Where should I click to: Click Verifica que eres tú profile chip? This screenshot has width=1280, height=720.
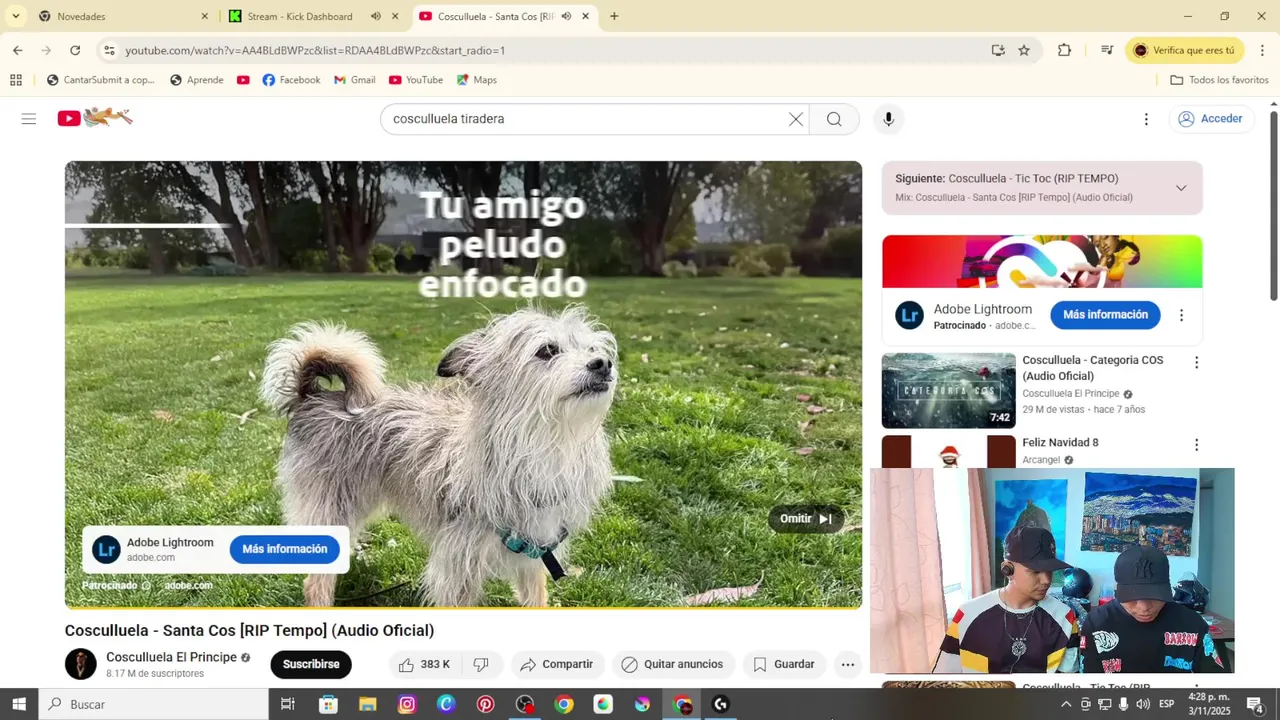pos(1185,50)
